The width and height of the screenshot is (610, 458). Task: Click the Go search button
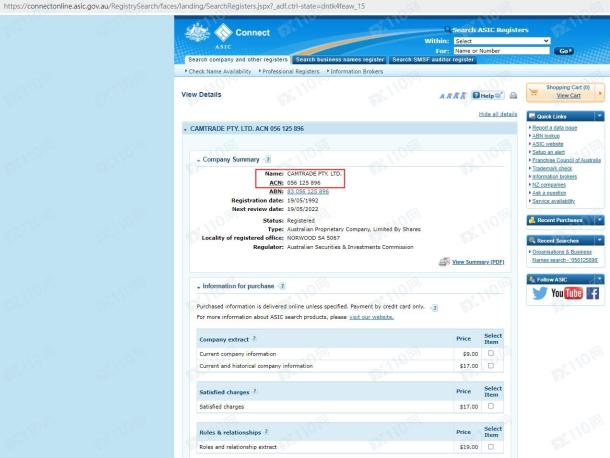pos(564,51)
